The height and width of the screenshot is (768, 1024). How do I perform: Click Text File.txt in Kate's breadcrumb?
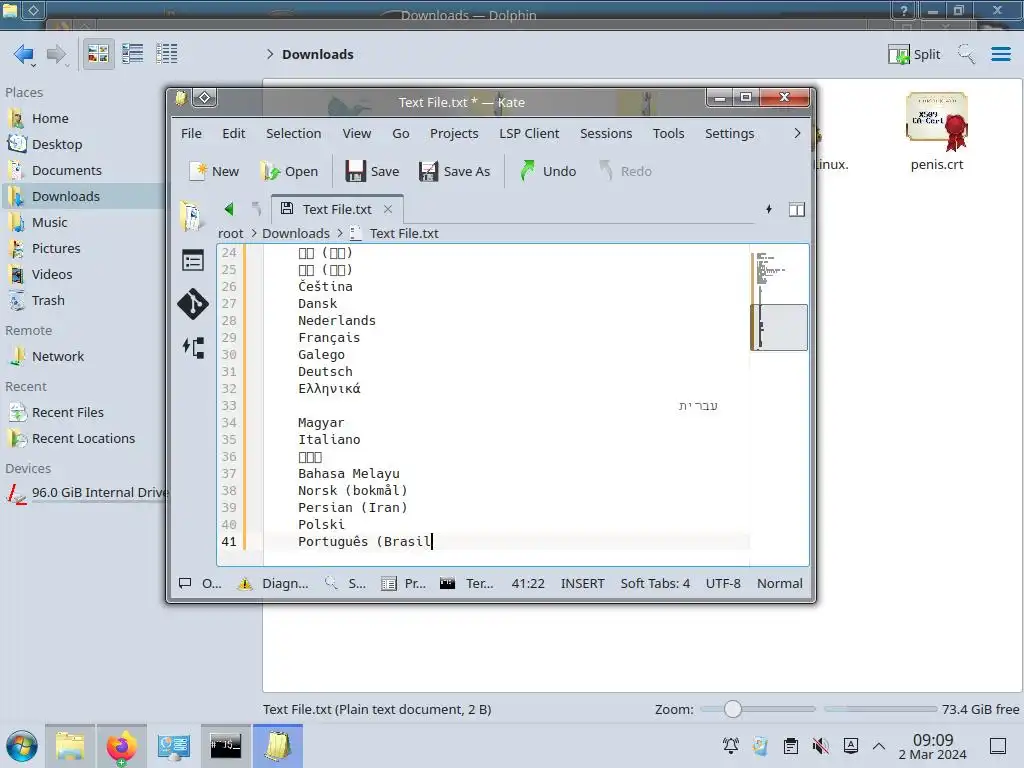pos(404,233)
